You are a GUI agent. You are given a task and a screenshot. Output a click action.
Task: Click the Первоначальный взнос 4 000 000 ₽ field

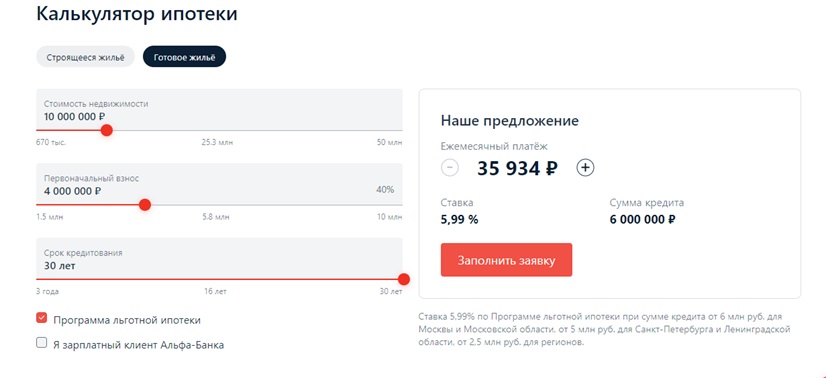[x=219, y=184]
